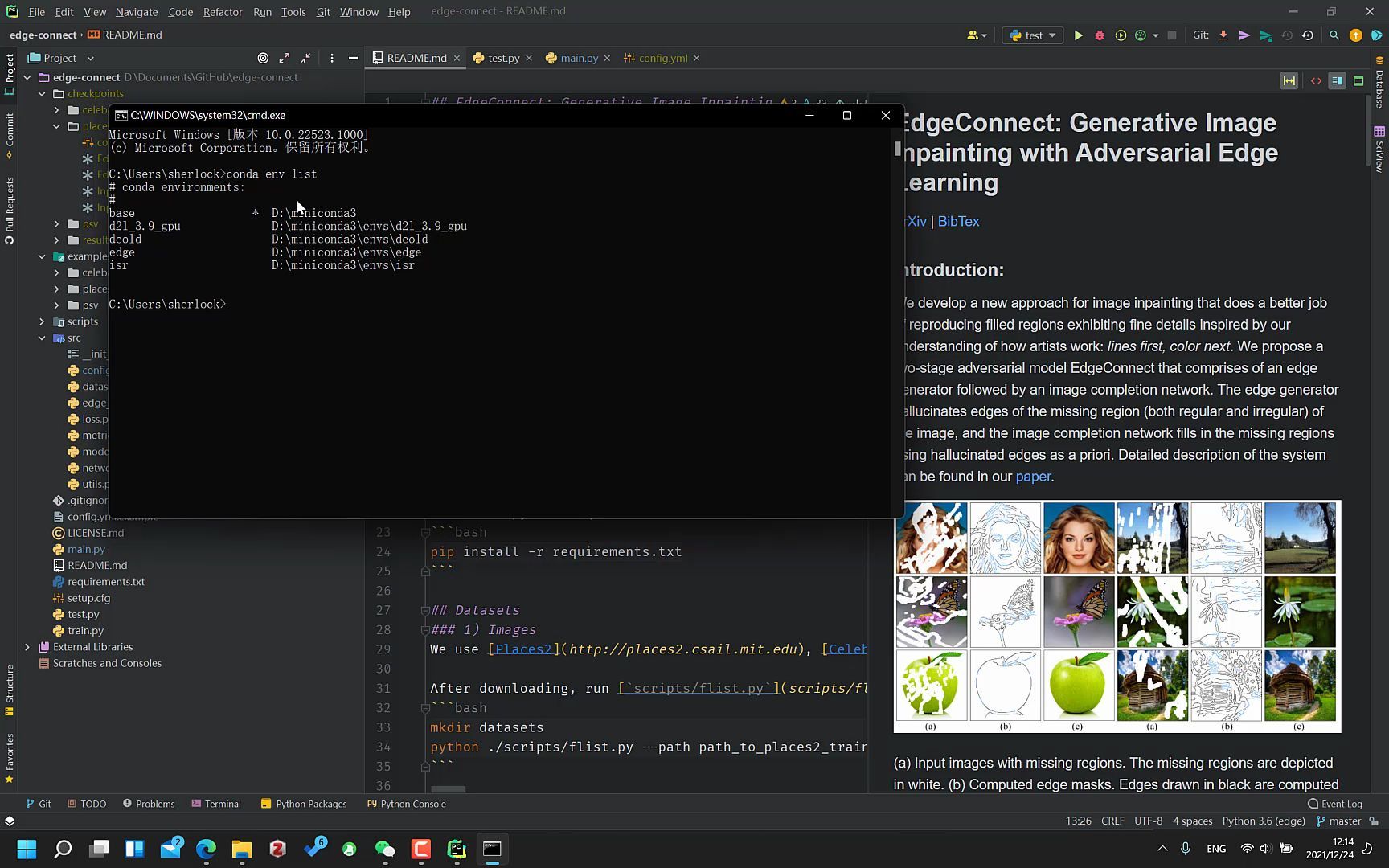
Task: Toggle tool window bars at bottom-left
Action: 10,821
